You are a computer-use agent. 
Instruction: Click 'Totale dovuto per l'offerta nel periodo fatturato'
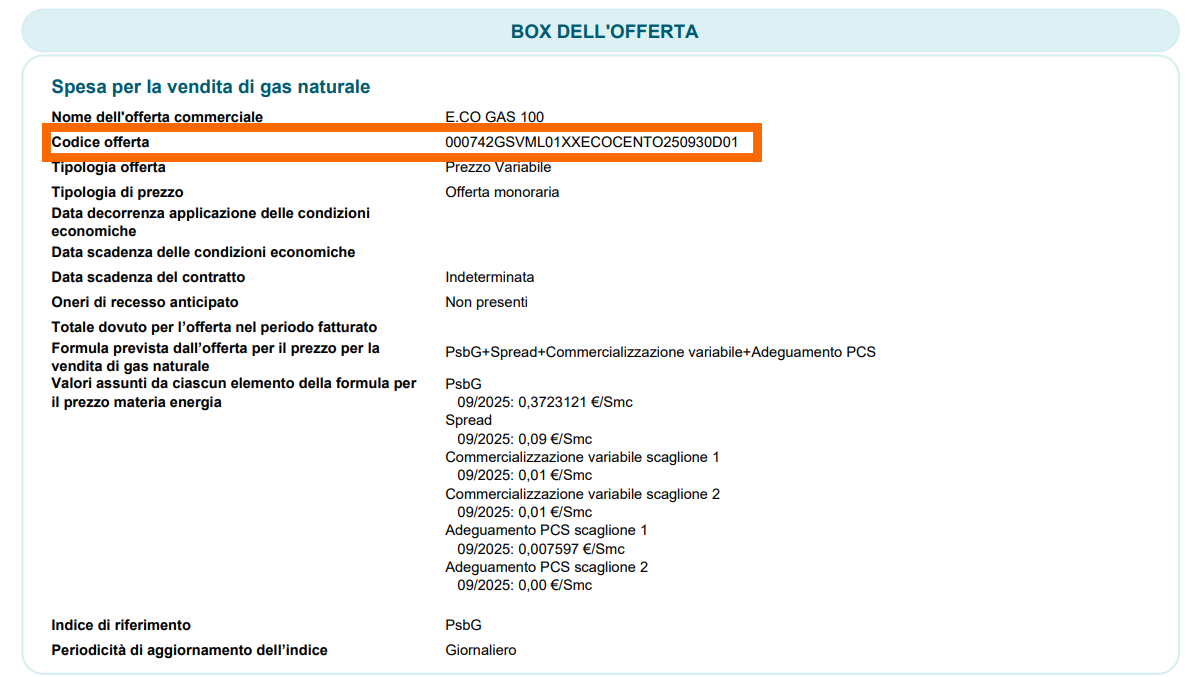click(x=214, y=327)
